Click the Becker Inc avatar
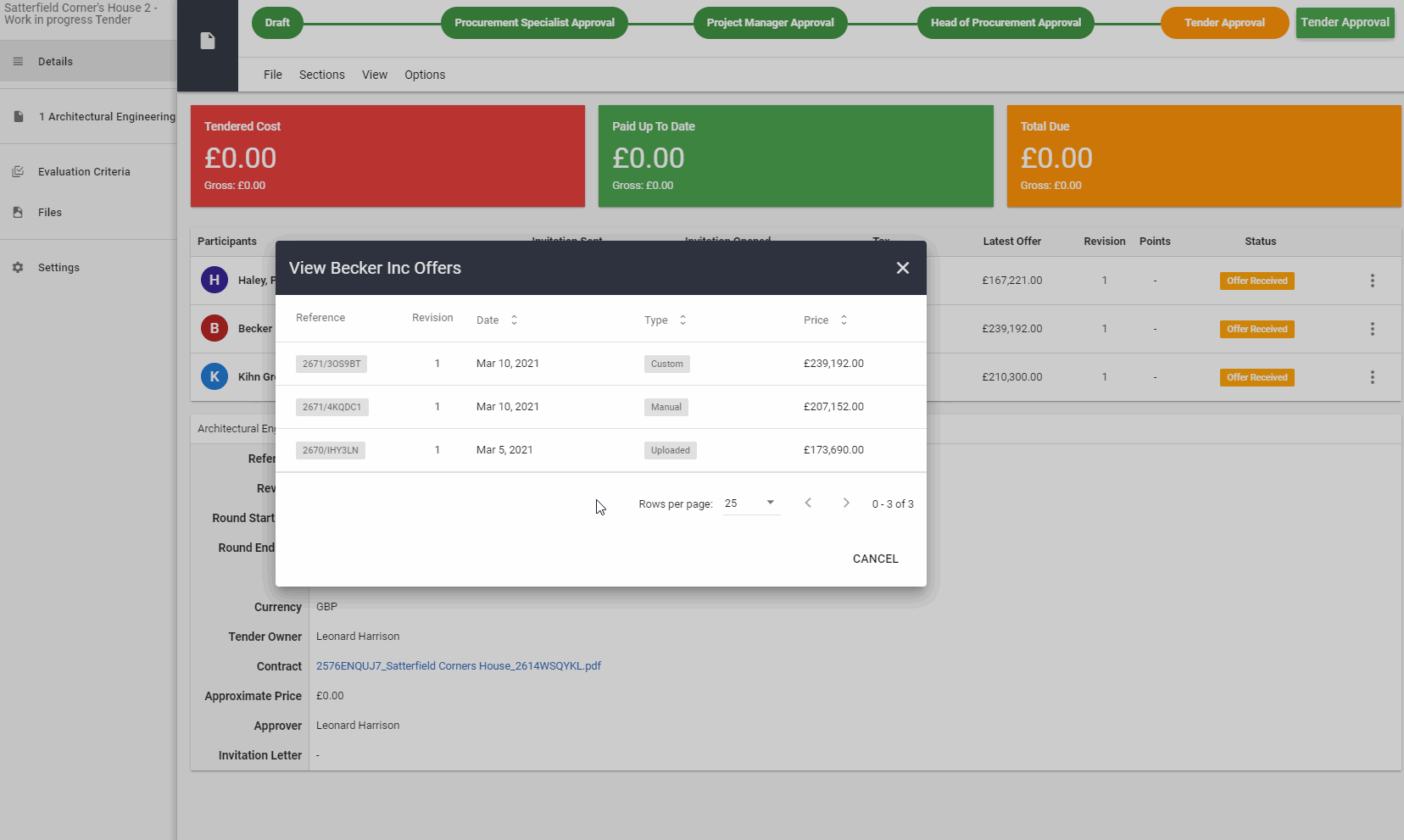The width and height of the screenshot is (1404, 840). (x=214, y=328)
